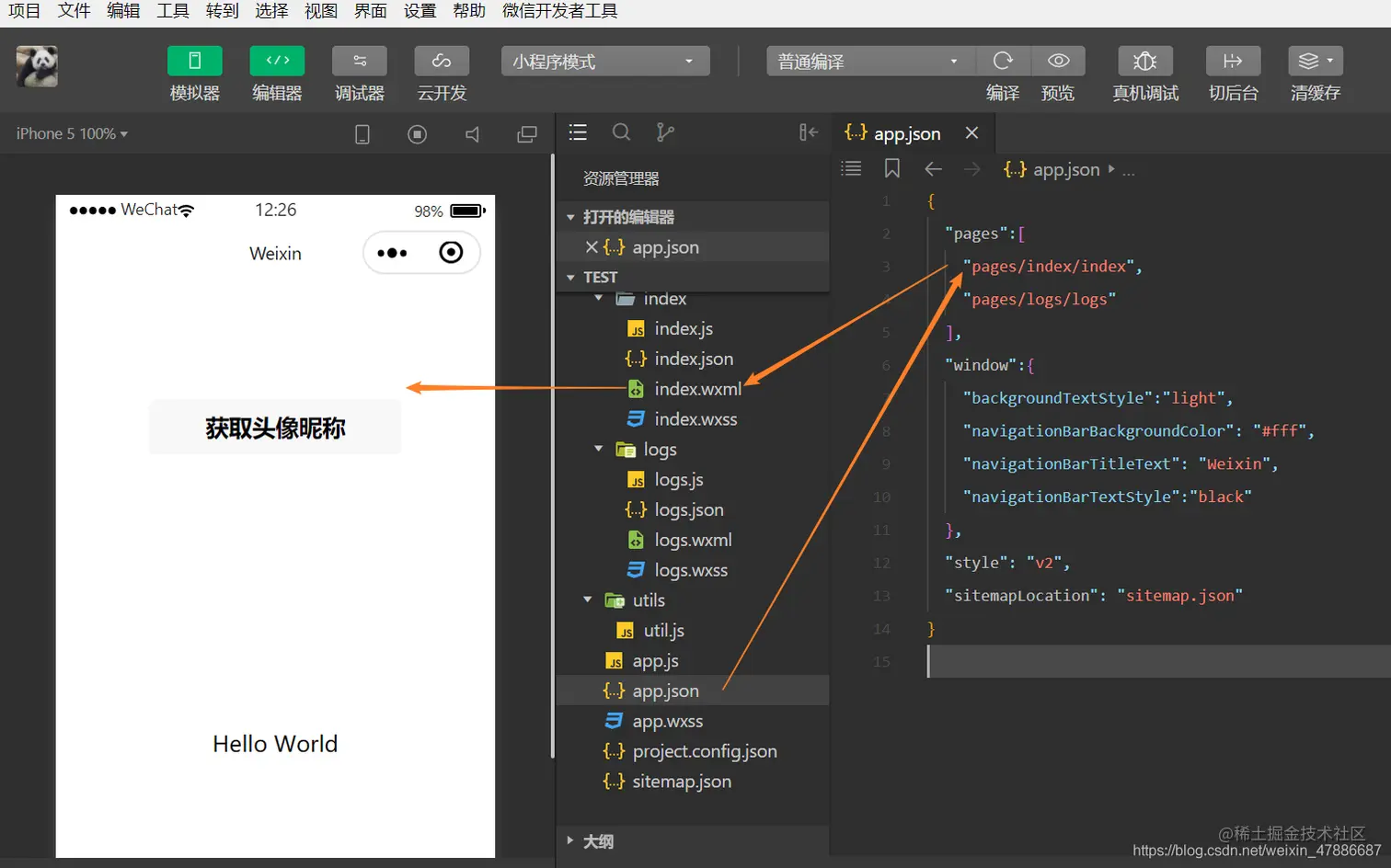
Task: Toggle the debugger (调试器) panel button
Action: [360, 61]
